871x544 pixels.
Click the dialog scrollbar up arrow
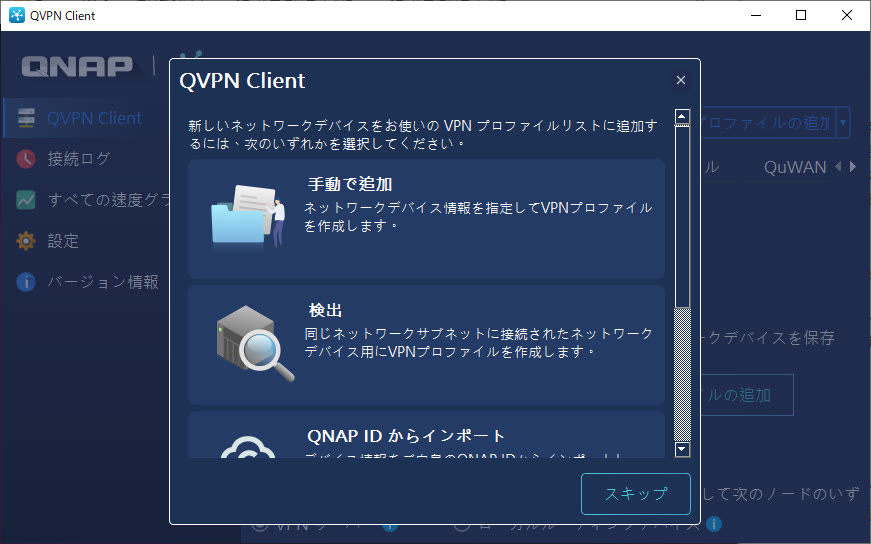pyautogui.click(x=682, y=117)
